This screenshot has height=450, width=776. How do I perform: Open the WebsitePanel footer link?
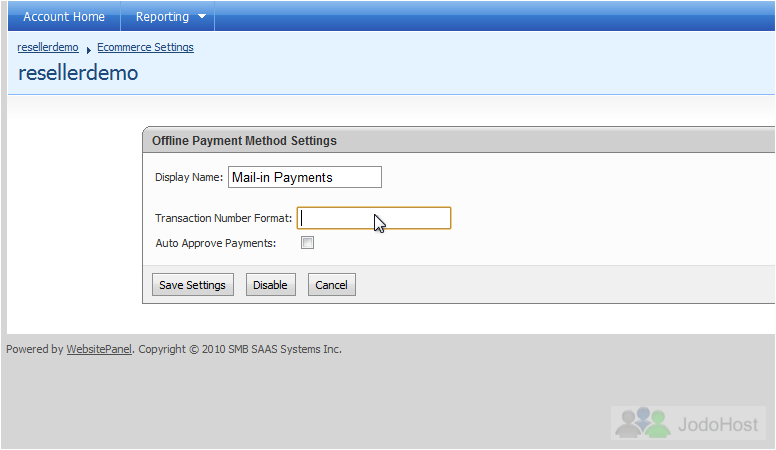[99, 349]
